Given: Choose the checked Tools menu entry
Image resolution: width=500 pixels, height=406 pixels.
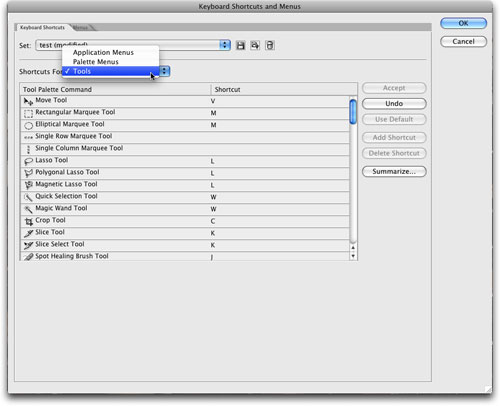Looking at the screenshot, I should click(110, 71).
